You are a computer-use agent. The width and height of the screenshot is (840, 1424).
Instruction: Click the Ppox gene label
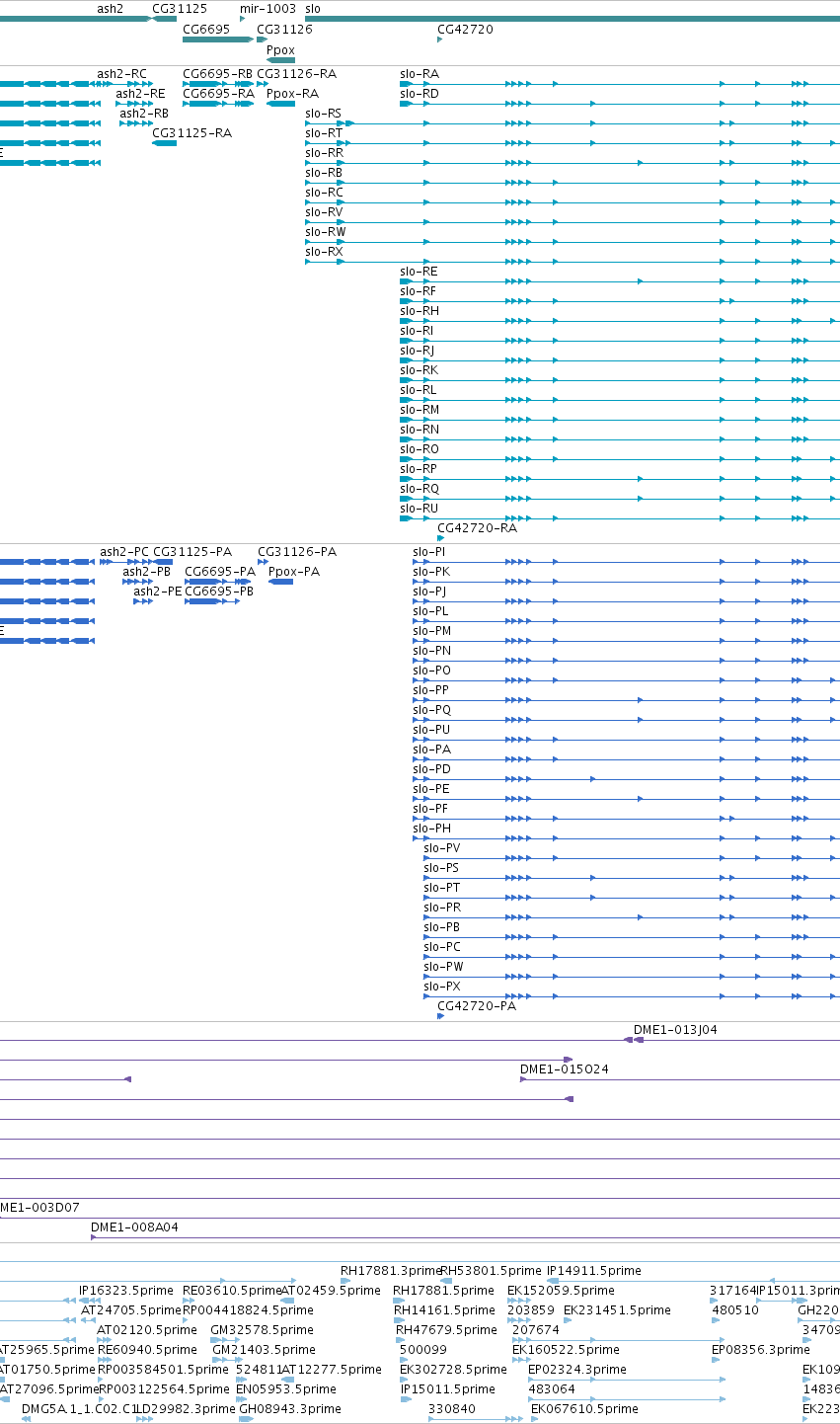coord(280,49)
